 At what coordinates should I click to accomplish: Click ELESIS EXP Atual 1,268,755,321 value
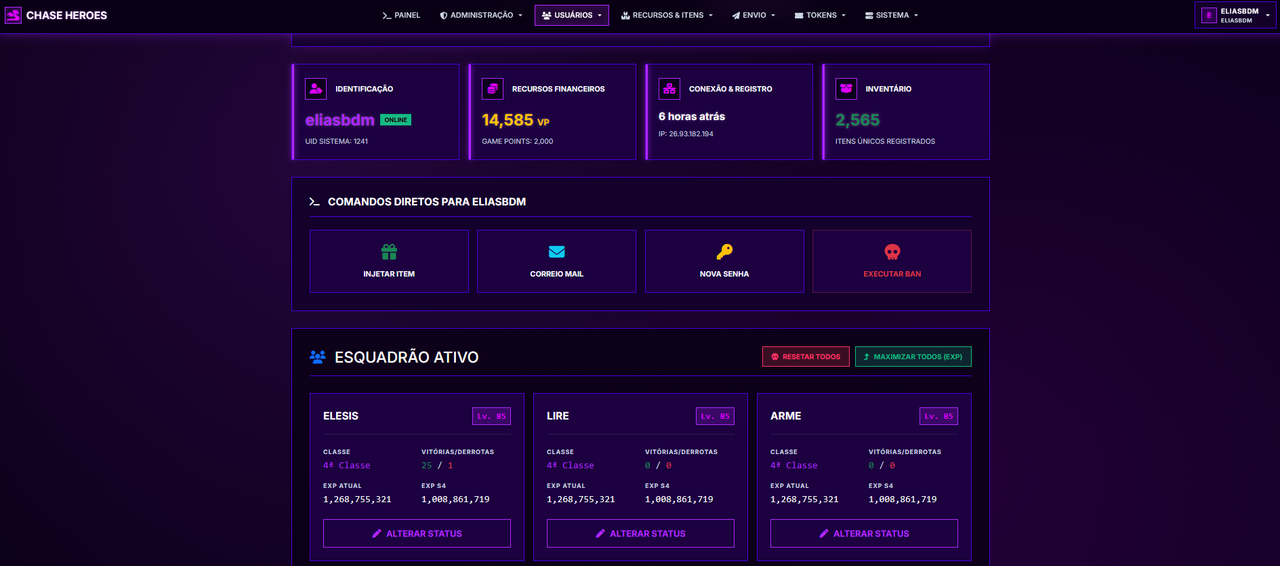tap(357, 499)
